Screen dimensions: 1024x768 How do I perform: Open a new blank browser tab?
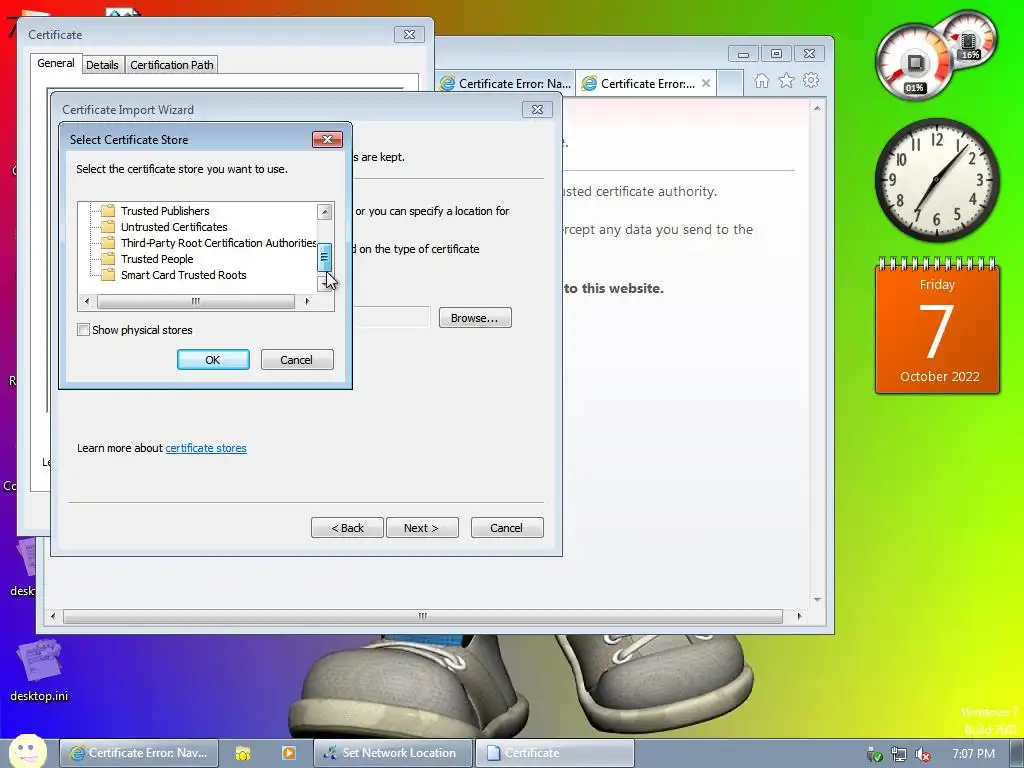[x=730, y=84]
